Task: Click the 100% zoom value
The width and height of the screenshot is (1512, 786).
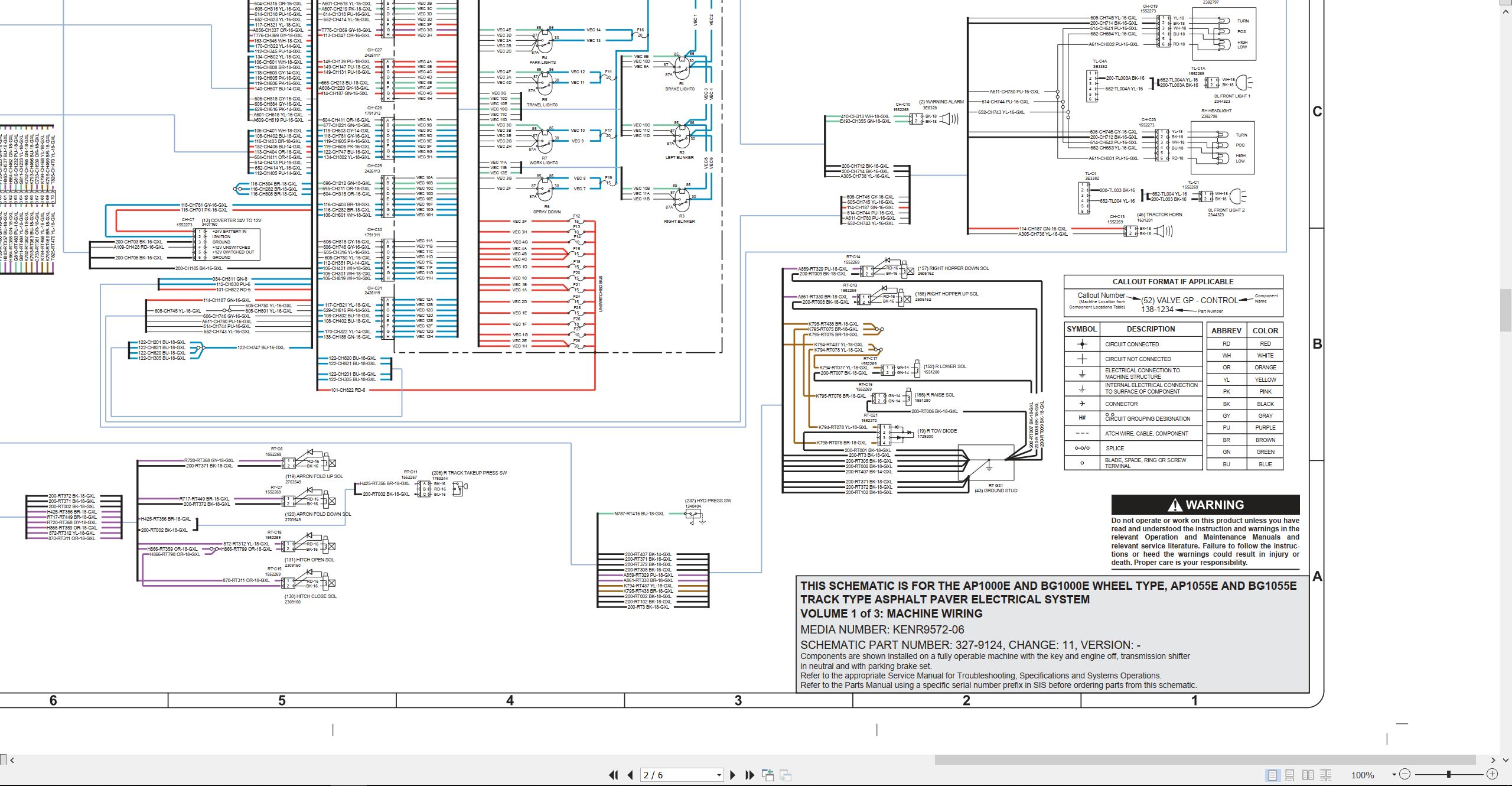Action: (x=1363, y=775)
